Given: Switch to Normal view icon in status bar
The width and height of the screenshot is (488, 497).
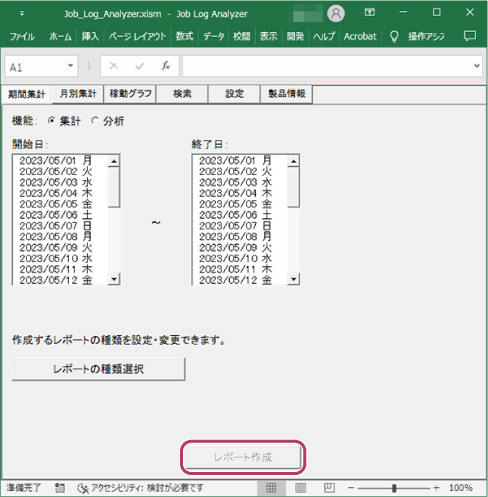Looking at the screenshot, I should [271, 488].
